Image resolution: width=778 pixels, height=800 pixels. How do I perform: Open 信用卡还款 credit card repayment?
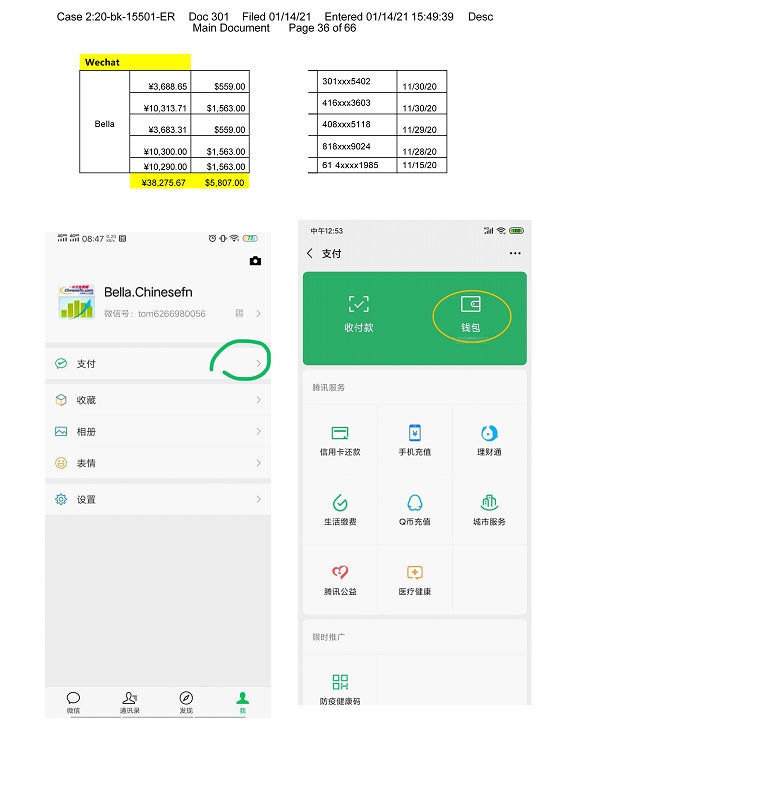[x=340, y=440]
